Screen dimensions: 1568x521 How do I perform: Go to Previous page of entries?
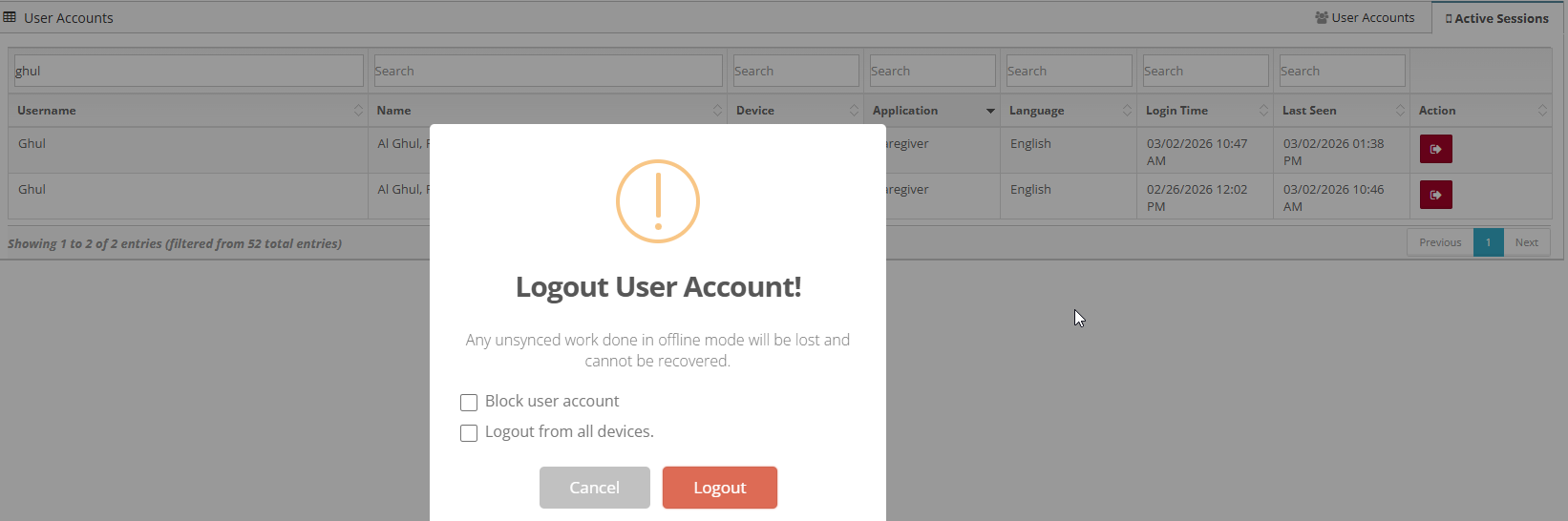tap(1440, 242)
